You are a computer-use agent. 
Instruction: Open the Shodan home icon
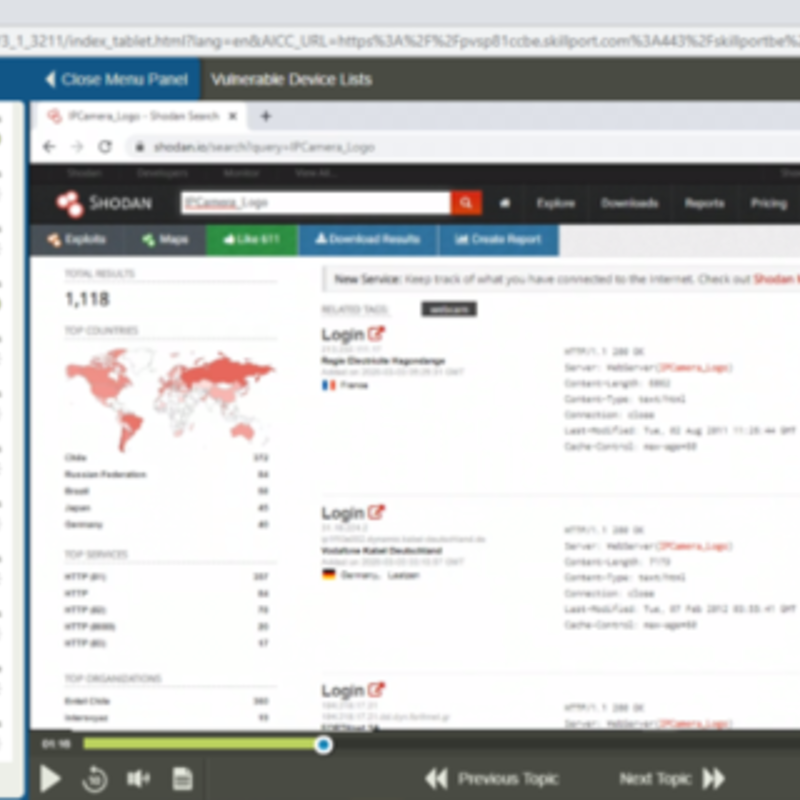505,203
